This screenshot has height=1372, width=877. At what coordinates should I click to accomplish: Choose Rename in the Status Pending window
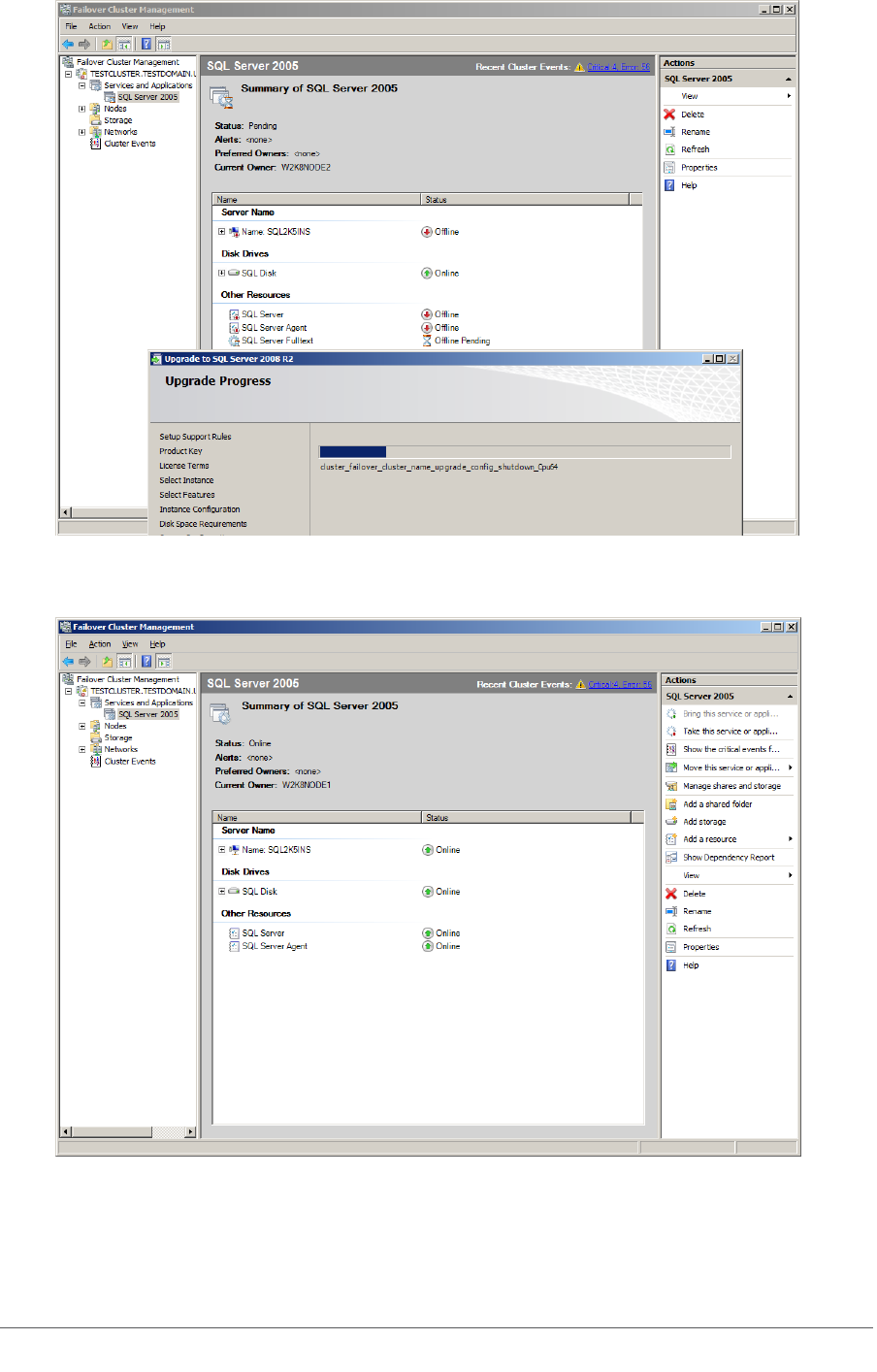[695, 132]
